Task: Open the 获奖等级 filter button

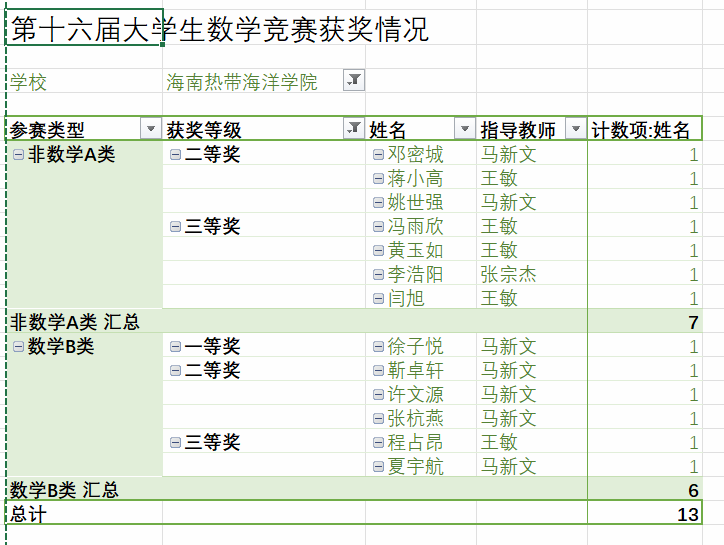Action: tap(353, 129)
